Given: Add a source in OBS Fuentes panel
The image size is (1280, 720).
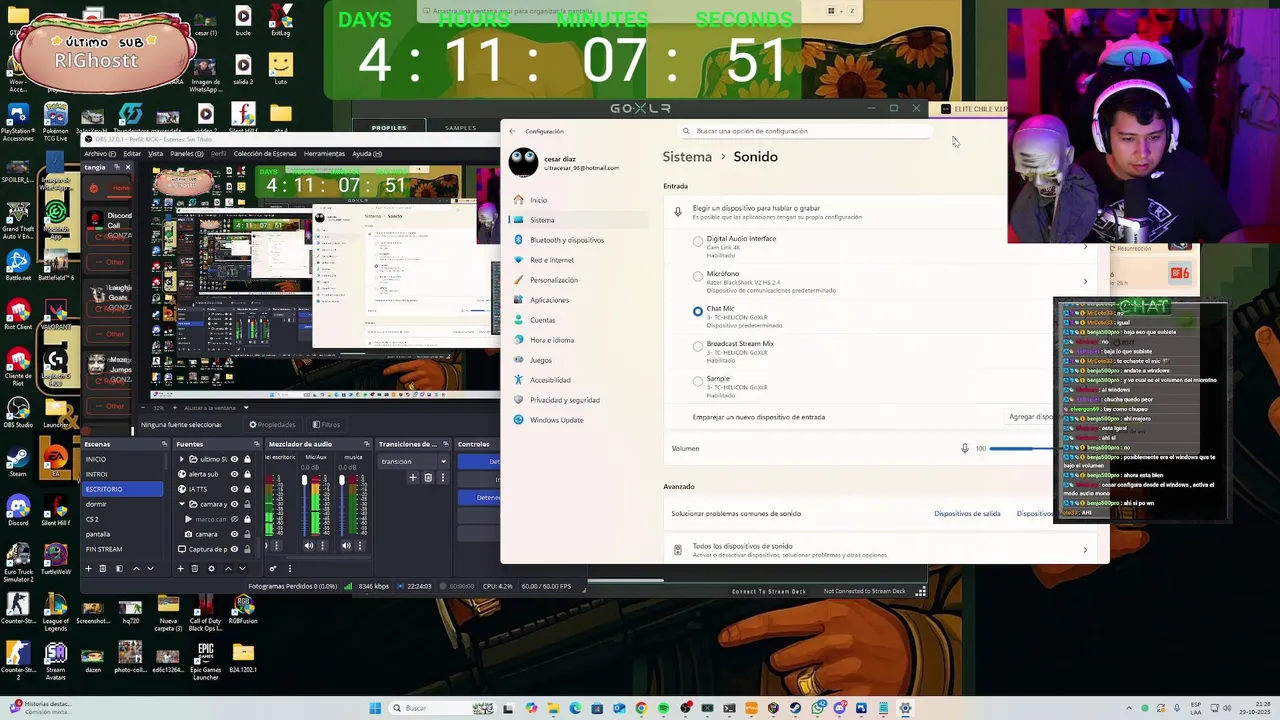Looking at the screenshot, I should 180,568.
